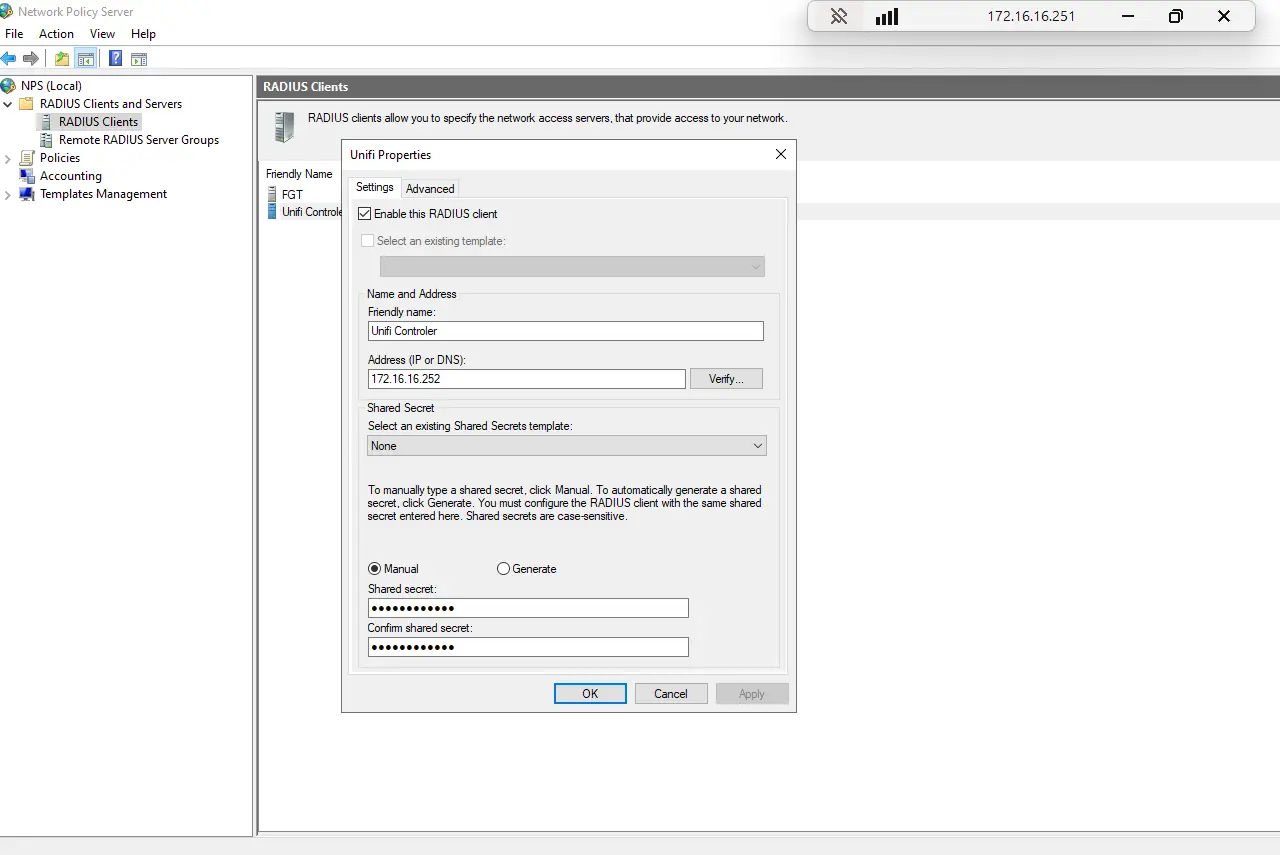This screenshot has height=855, width=1280.
Task: Click the RADIUS Clients and Servers folder icon
Action: pos(28,104)
